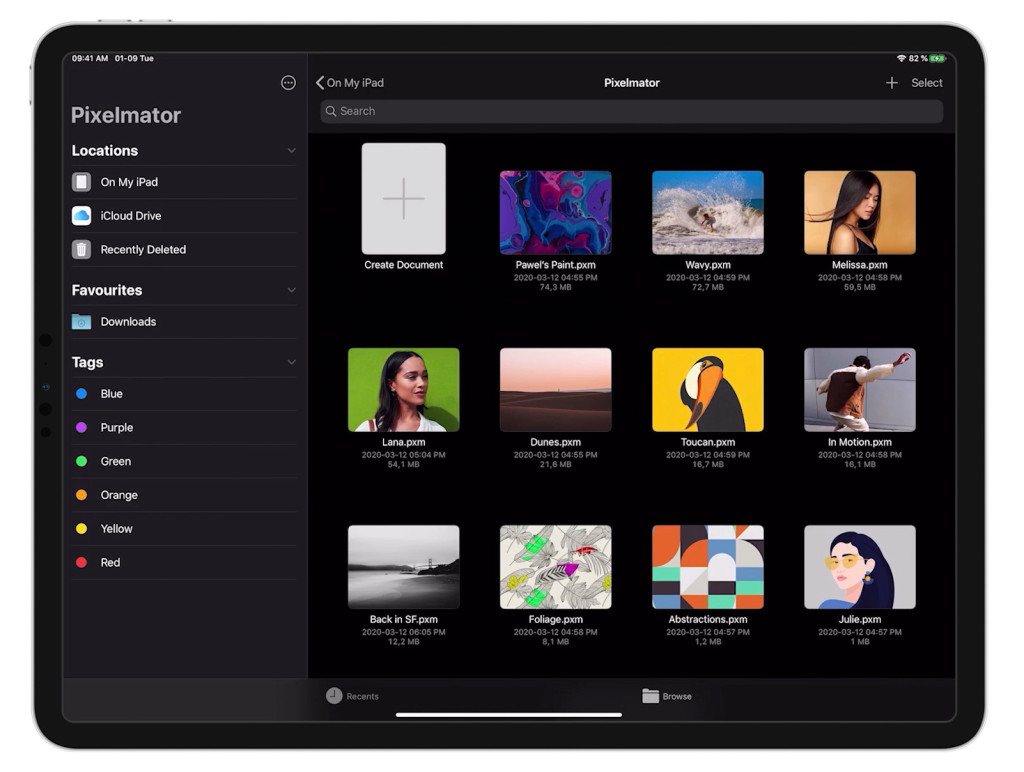The width and height of the screenshot is (1024, 772).
Task: Collapse the Tags section
Action: pyautogui.click(x=291, y=361)
